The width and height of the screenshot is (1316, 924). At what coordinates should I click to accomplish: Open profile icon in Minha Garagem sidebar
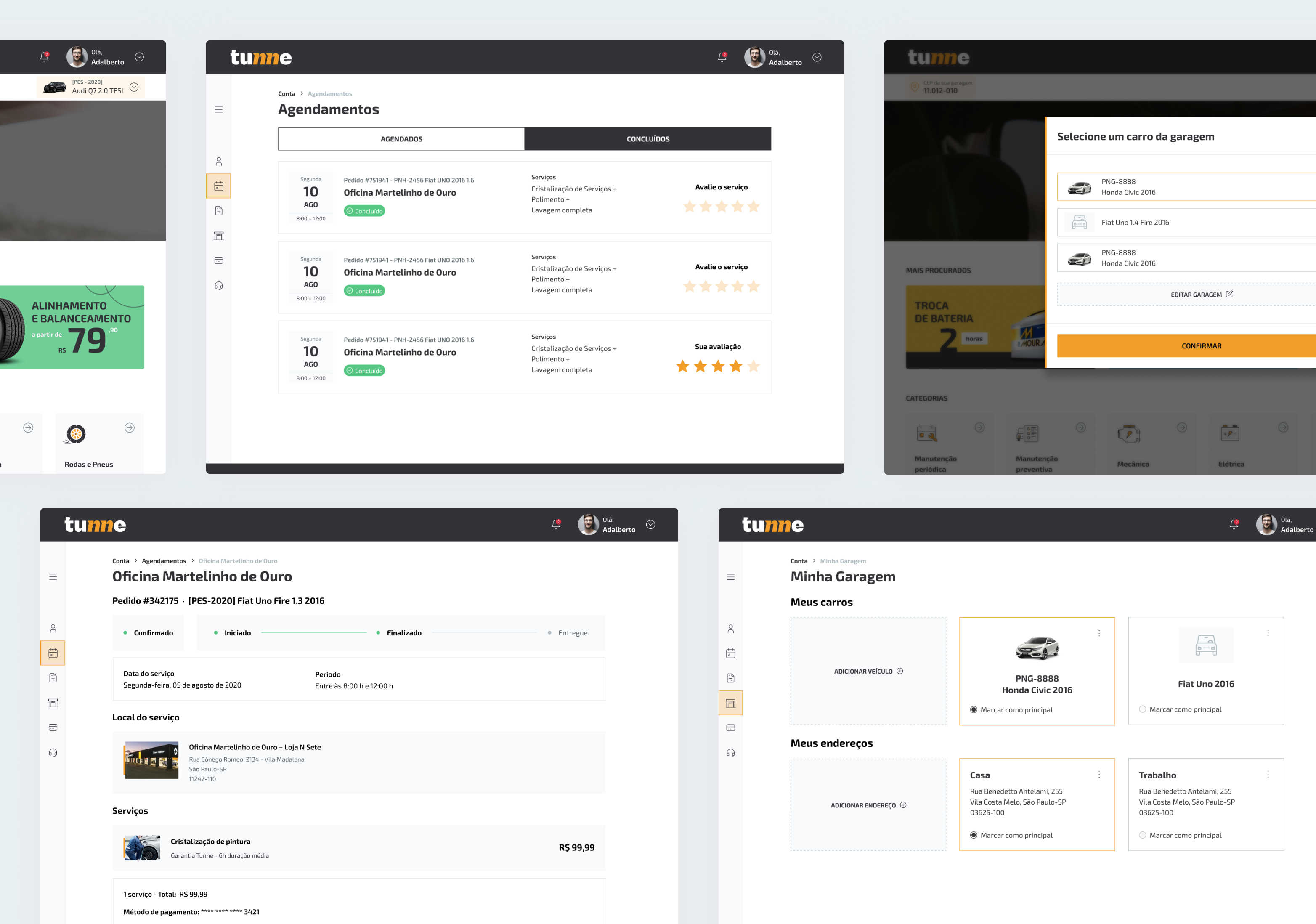730,629
